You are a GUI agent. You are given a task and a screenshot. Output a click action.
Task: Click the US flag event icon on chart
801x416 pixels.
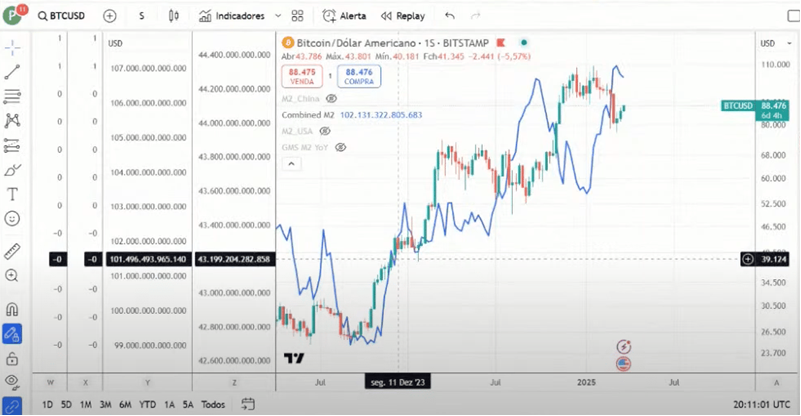click(623, 364)
